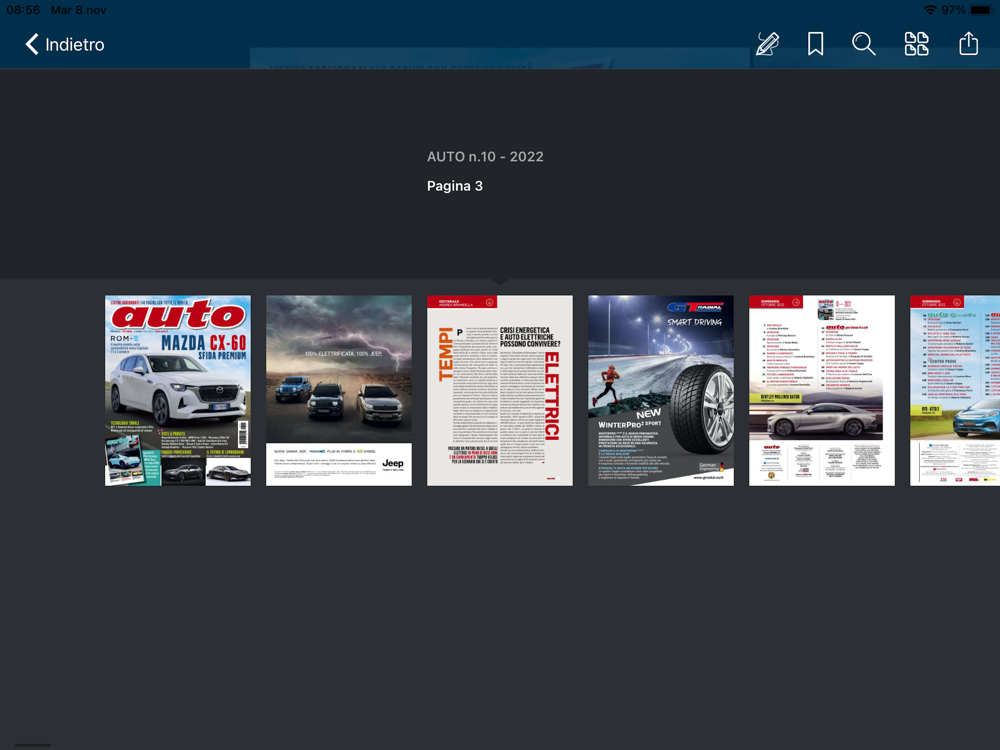This screenshot has height=750, width=1000.
Task: Bookmark the current page
Action: point(815,44)
